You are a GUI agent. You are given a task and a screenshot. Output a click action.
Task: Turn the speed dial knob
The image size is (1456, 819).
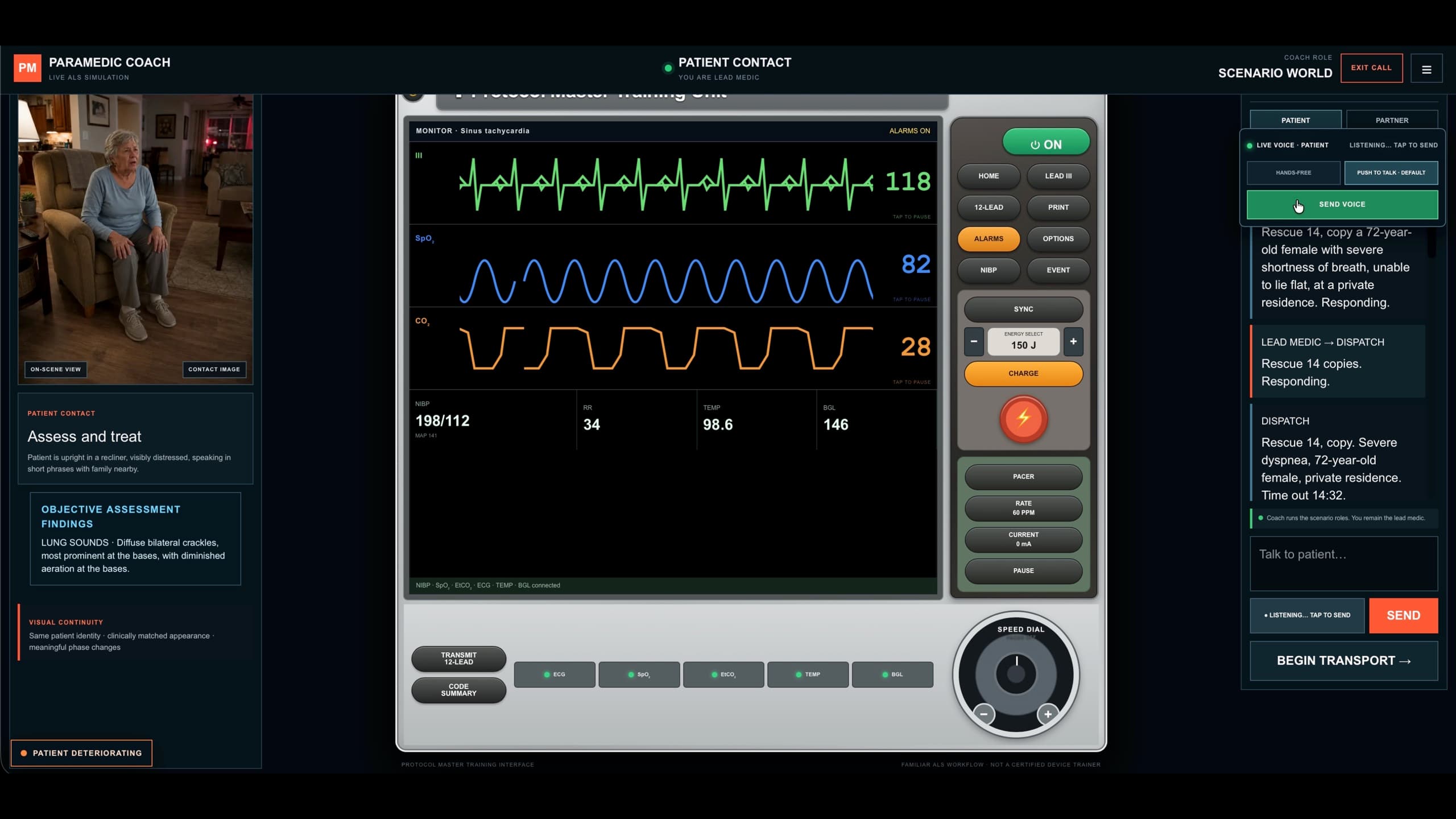(x=1016, y=674)
